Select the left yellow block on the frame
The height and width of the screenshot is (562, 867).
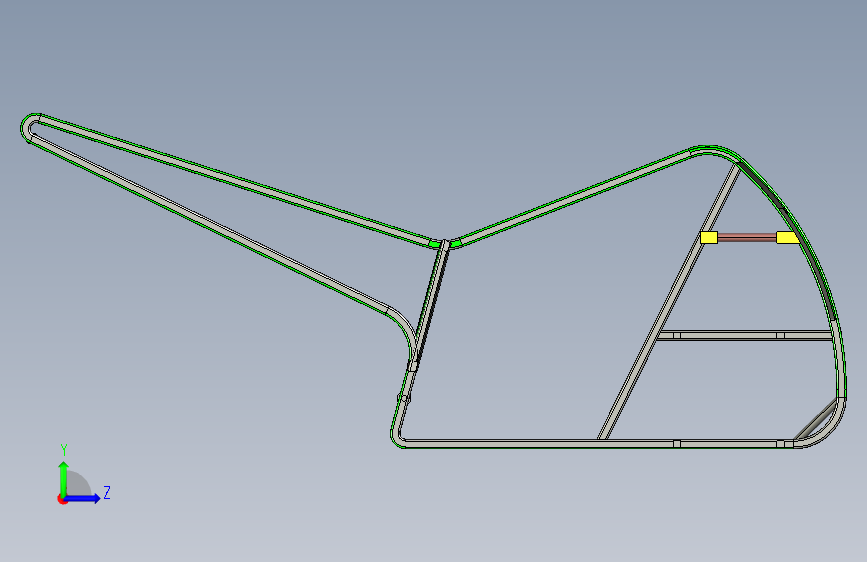[x=709, y=237]
